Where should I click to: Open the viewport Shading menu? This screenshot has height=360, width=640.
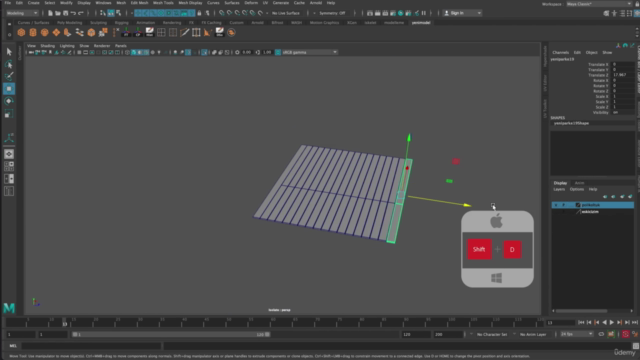[47, 46]
